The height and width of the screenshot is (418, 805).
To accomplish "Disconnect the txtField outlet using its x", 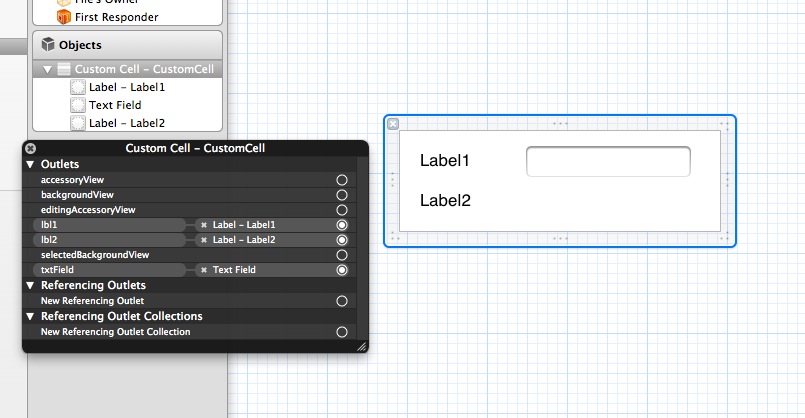I will click(x=204, y=270).
